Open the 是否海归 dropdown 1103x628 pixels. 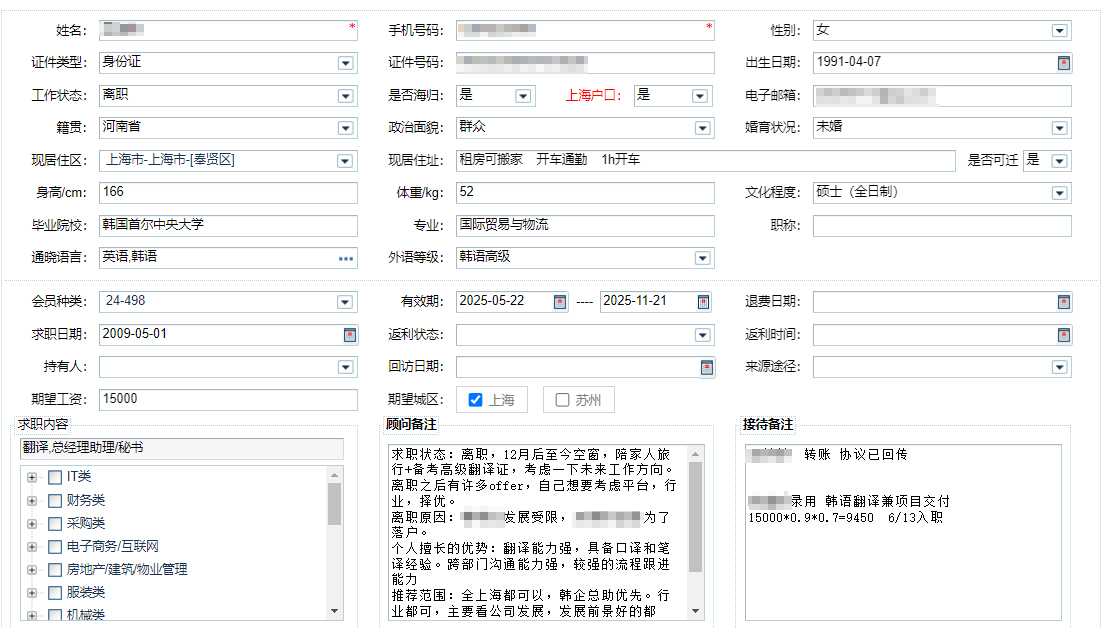click(x=523, y=96)
